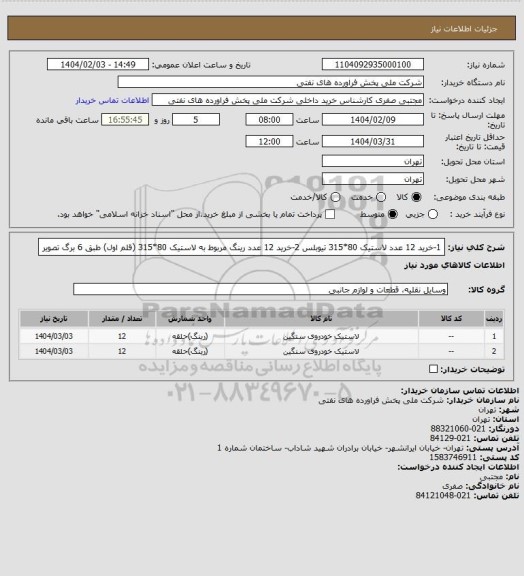Choose the جزیی purchase type radio
Screen dimensions: 524x576
click(433, 214)
